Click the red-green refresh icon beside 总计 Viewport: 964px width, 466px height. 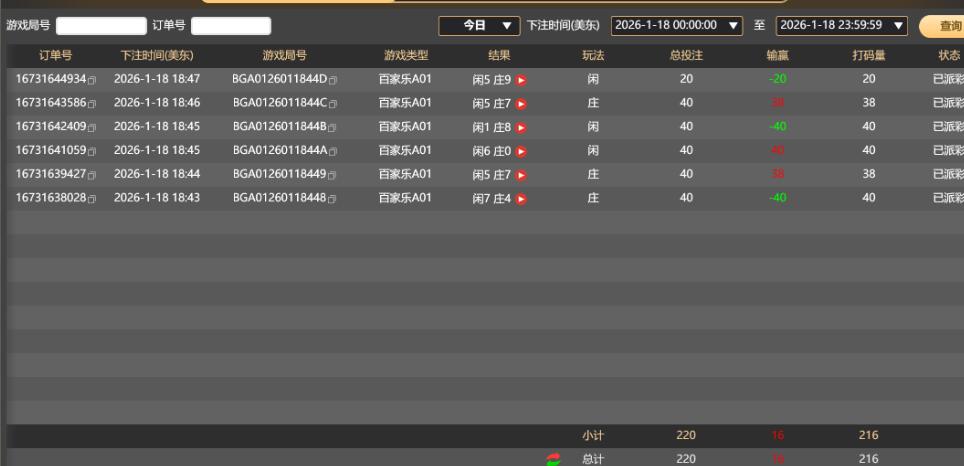[x=554, y=459]
